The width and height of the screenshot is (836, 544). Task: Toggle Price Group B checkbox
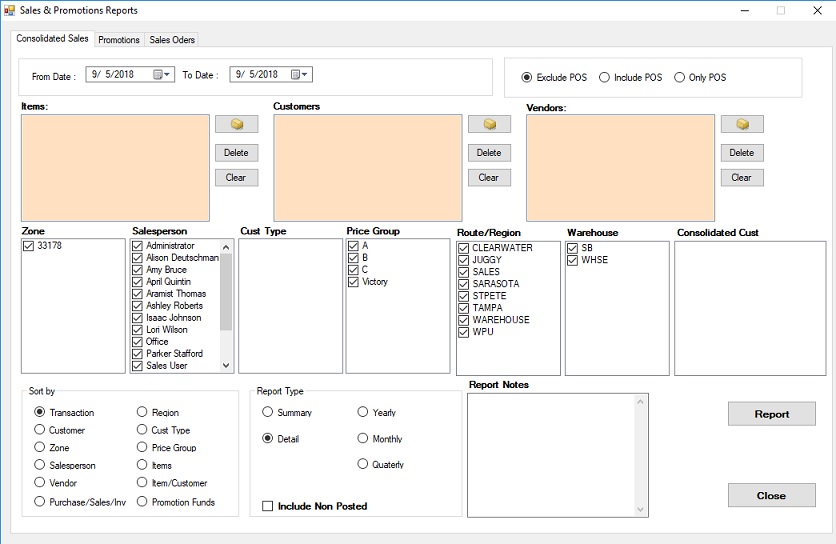pos(353,258)
